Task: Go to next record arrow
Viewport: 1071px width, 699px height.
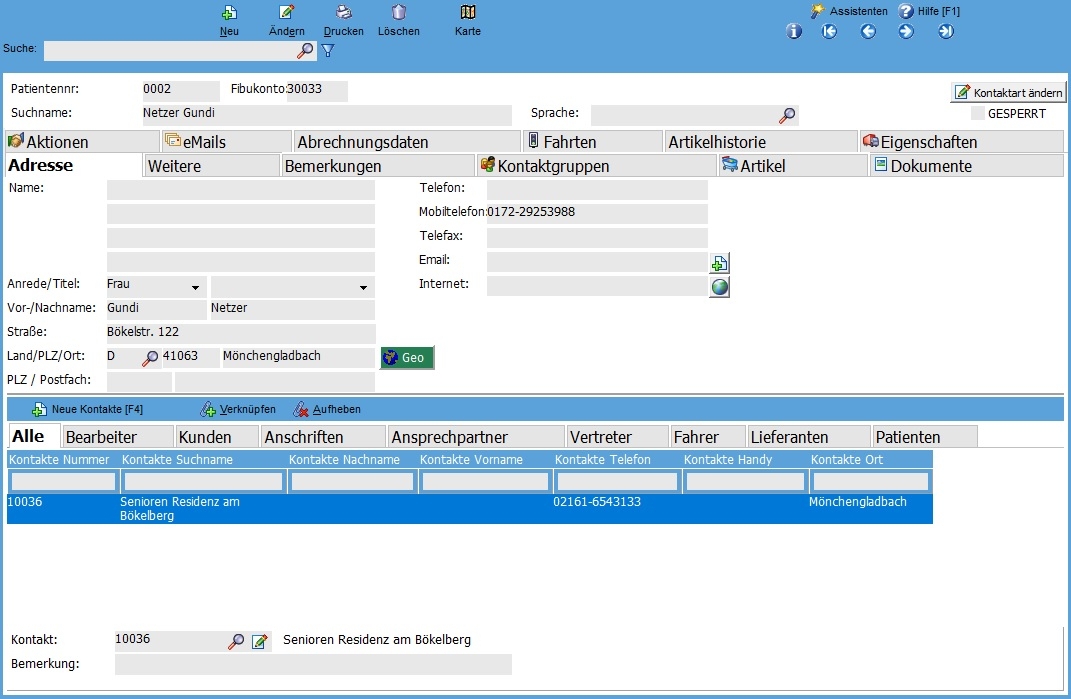Action: 906,31
